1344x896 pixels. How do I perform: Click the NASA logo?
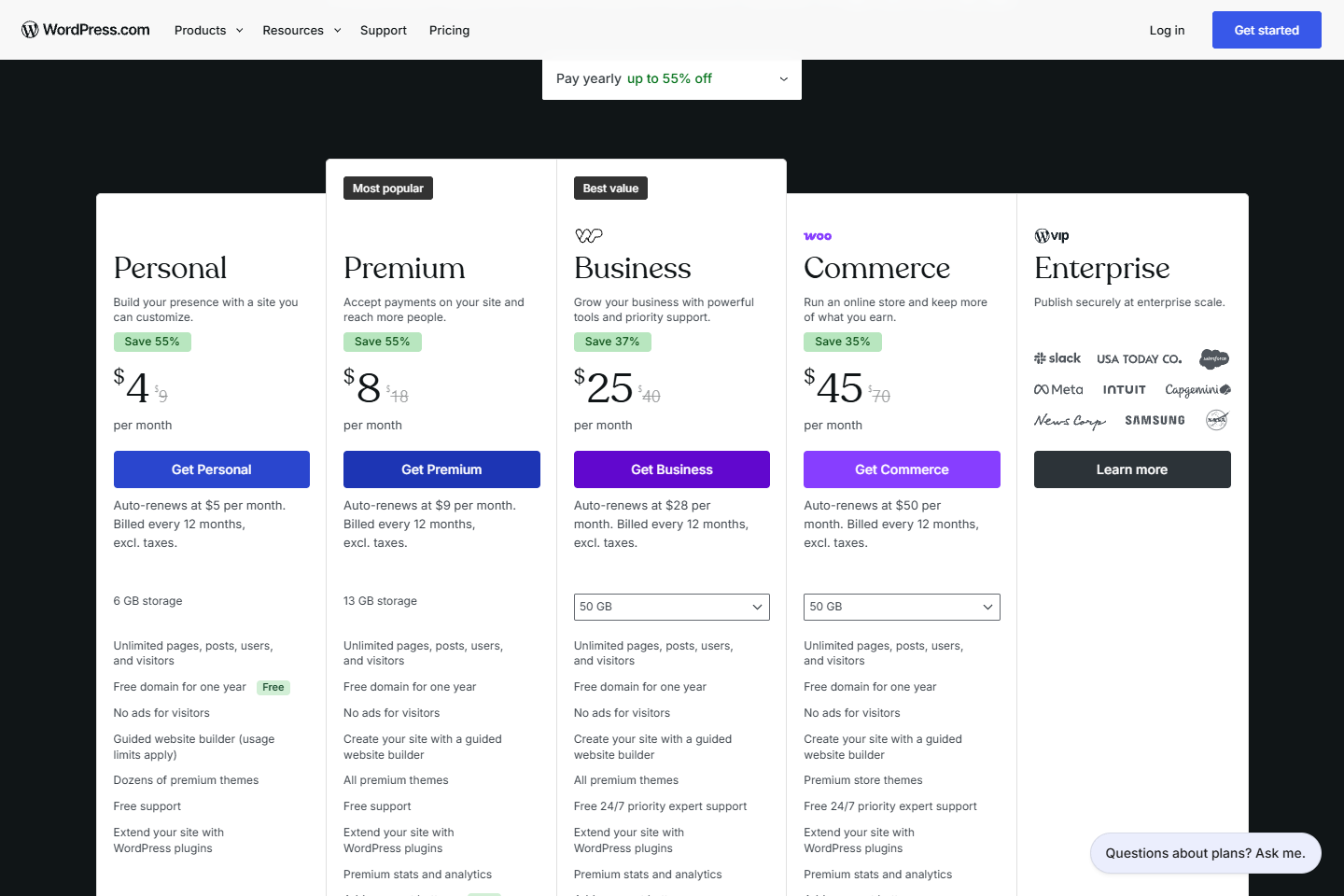pyautogui.click(x=1217, y=420)
